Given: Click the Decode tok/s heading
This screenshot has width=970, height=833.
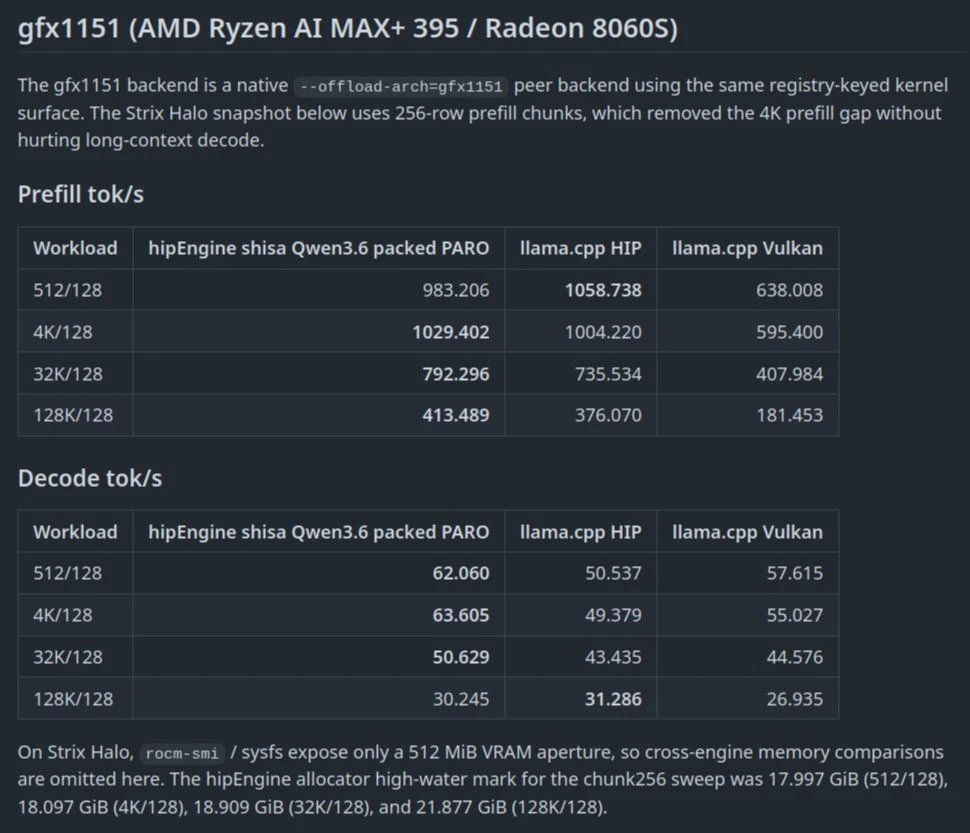Looking at the screenshot, I should pyautogui.click(x=90, y=478).
